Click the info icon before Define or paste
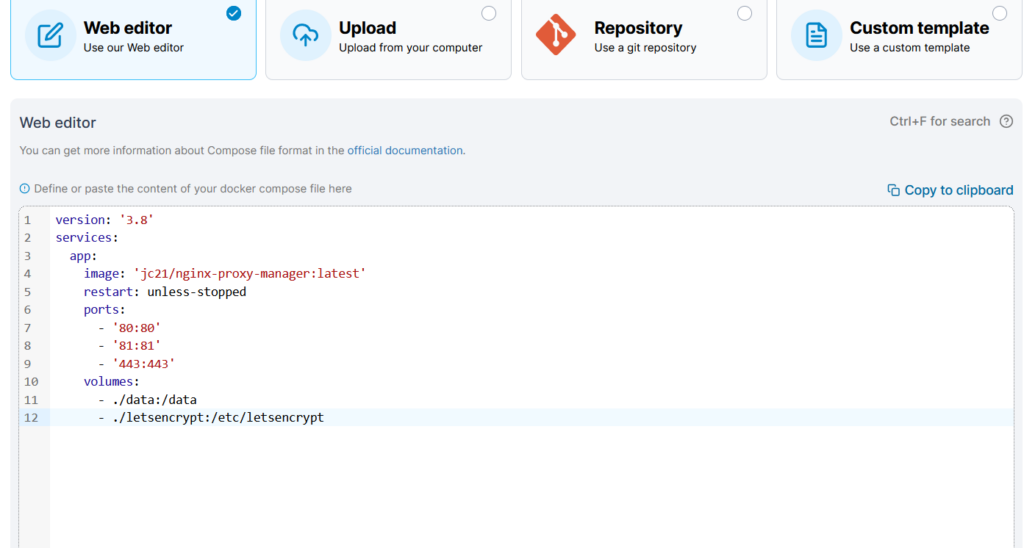1024x548 pixels. click(24, 189)
